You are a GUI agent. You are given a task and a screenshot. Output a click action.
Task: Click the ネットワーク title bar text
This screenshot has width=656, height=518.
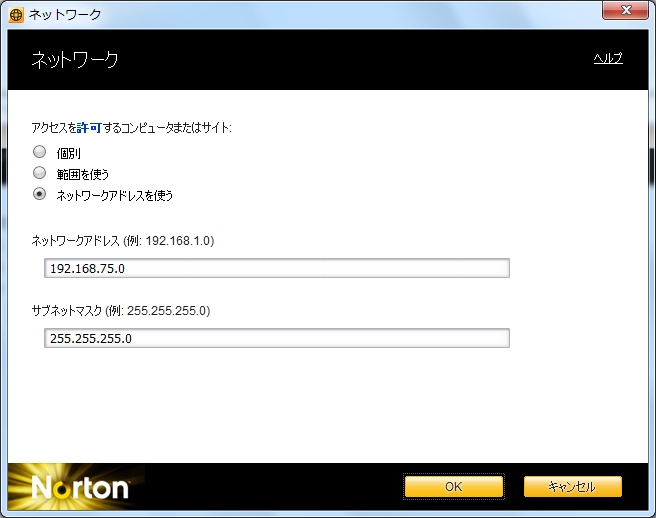click(x=64, y=14)
